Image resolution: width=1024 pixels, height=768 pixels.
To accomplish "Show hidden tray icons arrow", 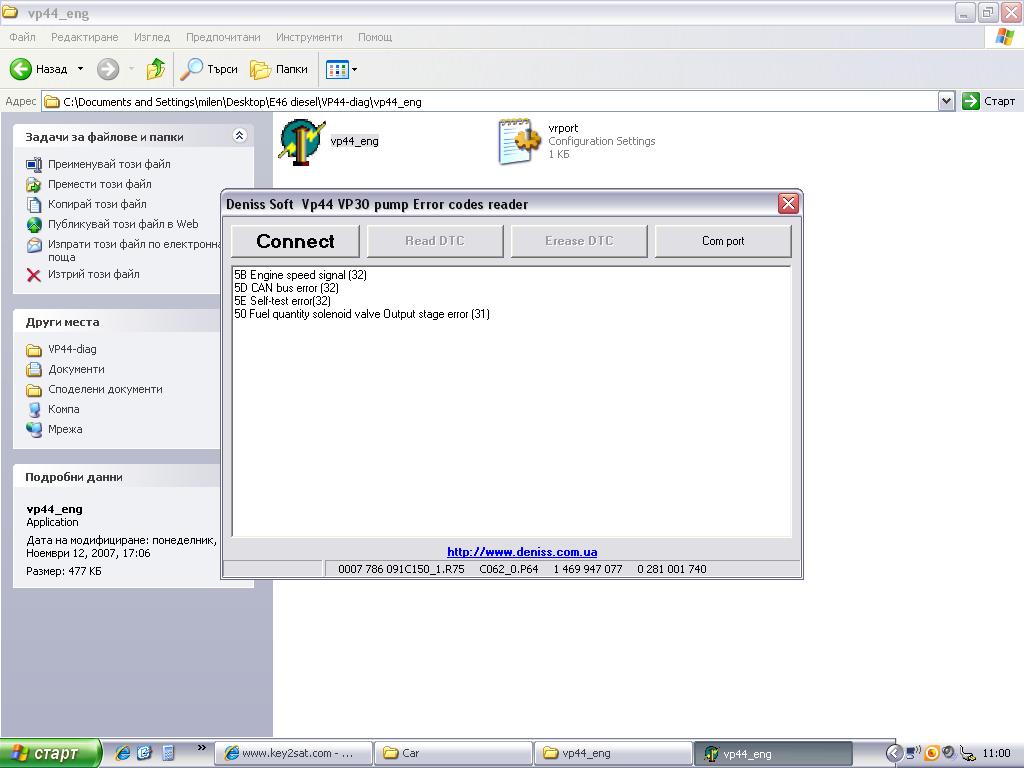I will [894, 753].
